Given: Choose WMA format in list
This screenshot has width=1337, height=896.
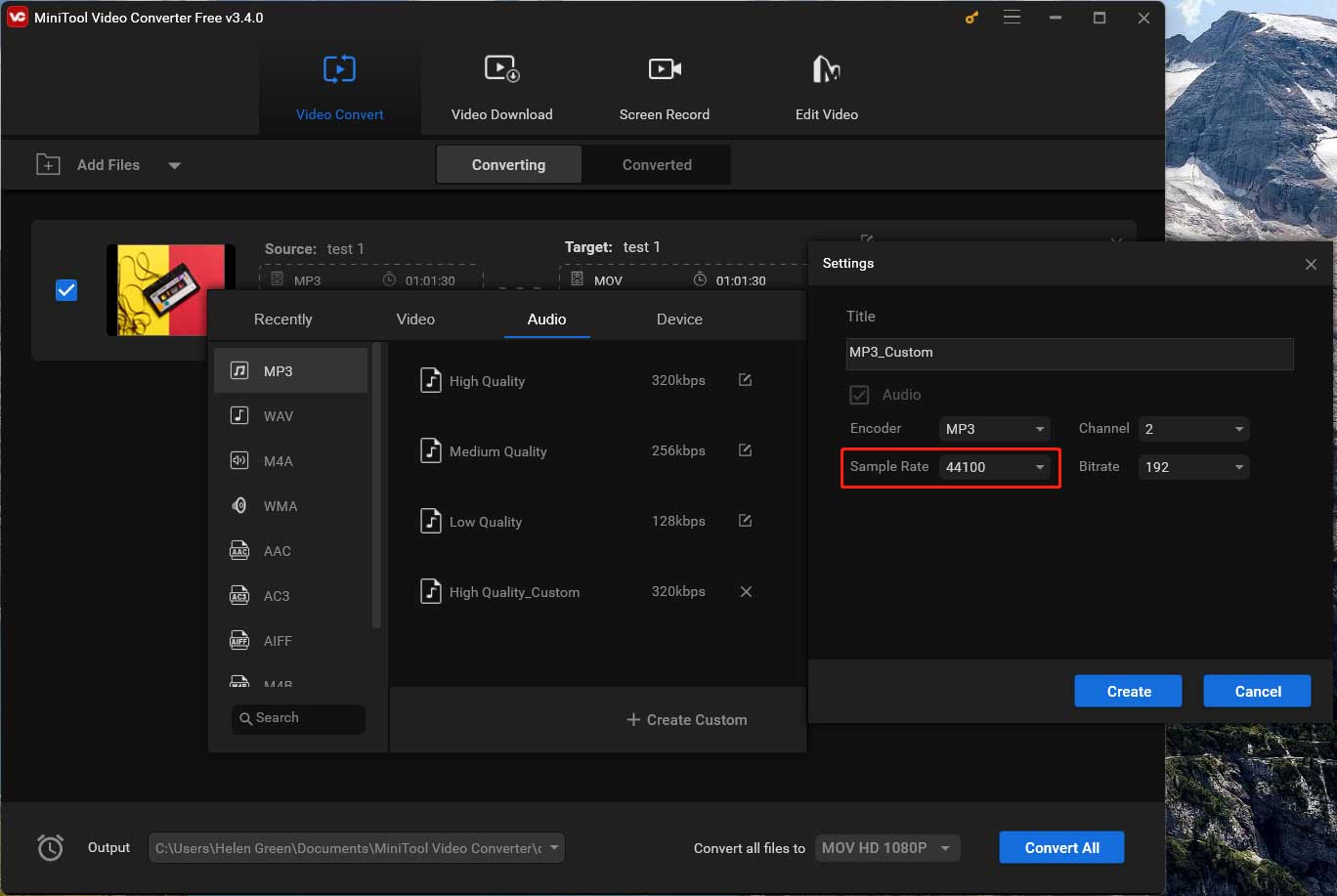Looking at the screenshot, I should (x=291, y=506).
